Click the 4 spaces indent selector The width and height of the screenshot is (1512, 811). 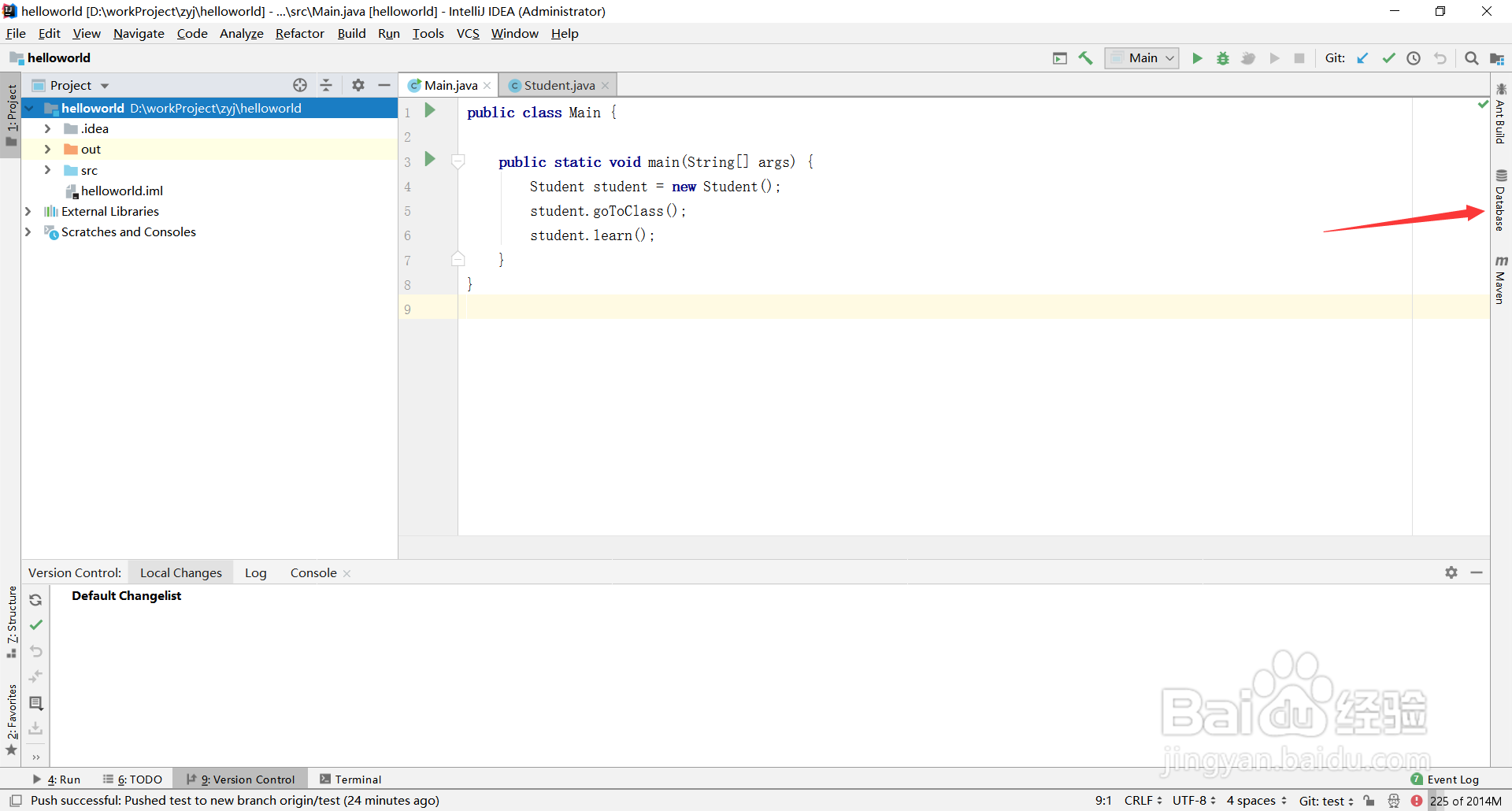point(1256,801)
